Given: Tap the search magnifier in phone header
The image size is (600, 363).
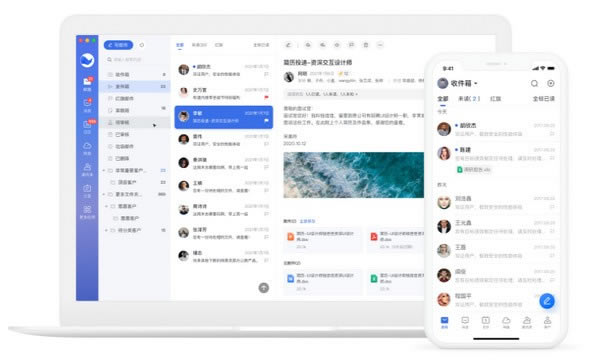Looking at the screenshot, I should pos(534,83).
